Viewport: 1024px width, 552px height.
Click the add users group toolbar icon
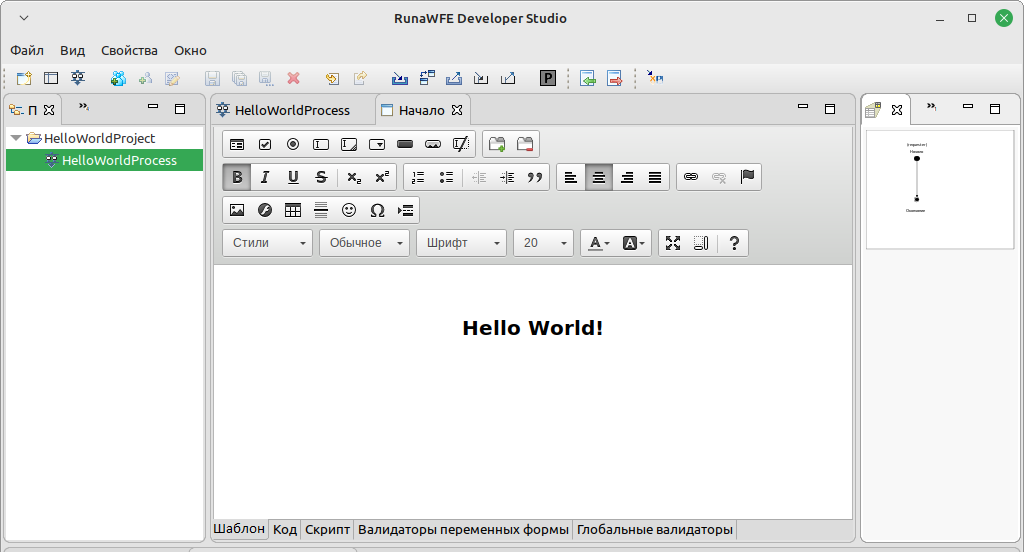point(118,78)
